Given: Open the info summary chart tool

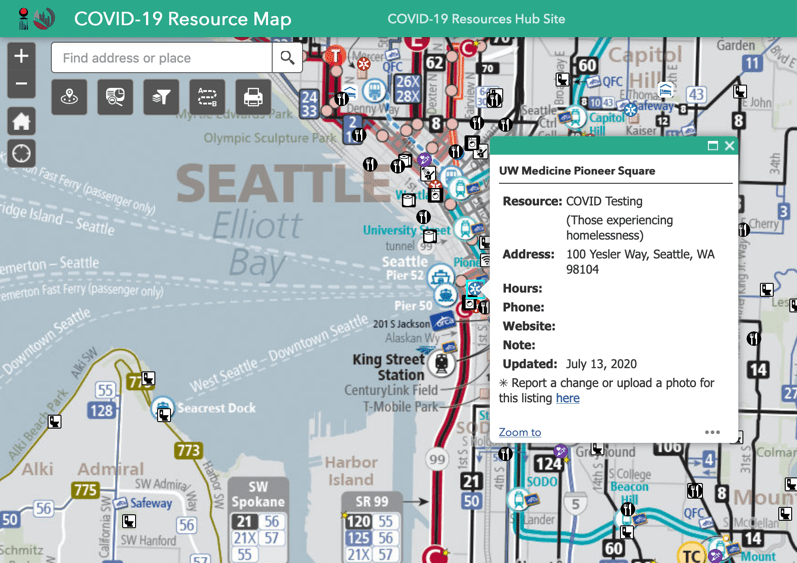Looking at the screenshot, I should point(115,97).
